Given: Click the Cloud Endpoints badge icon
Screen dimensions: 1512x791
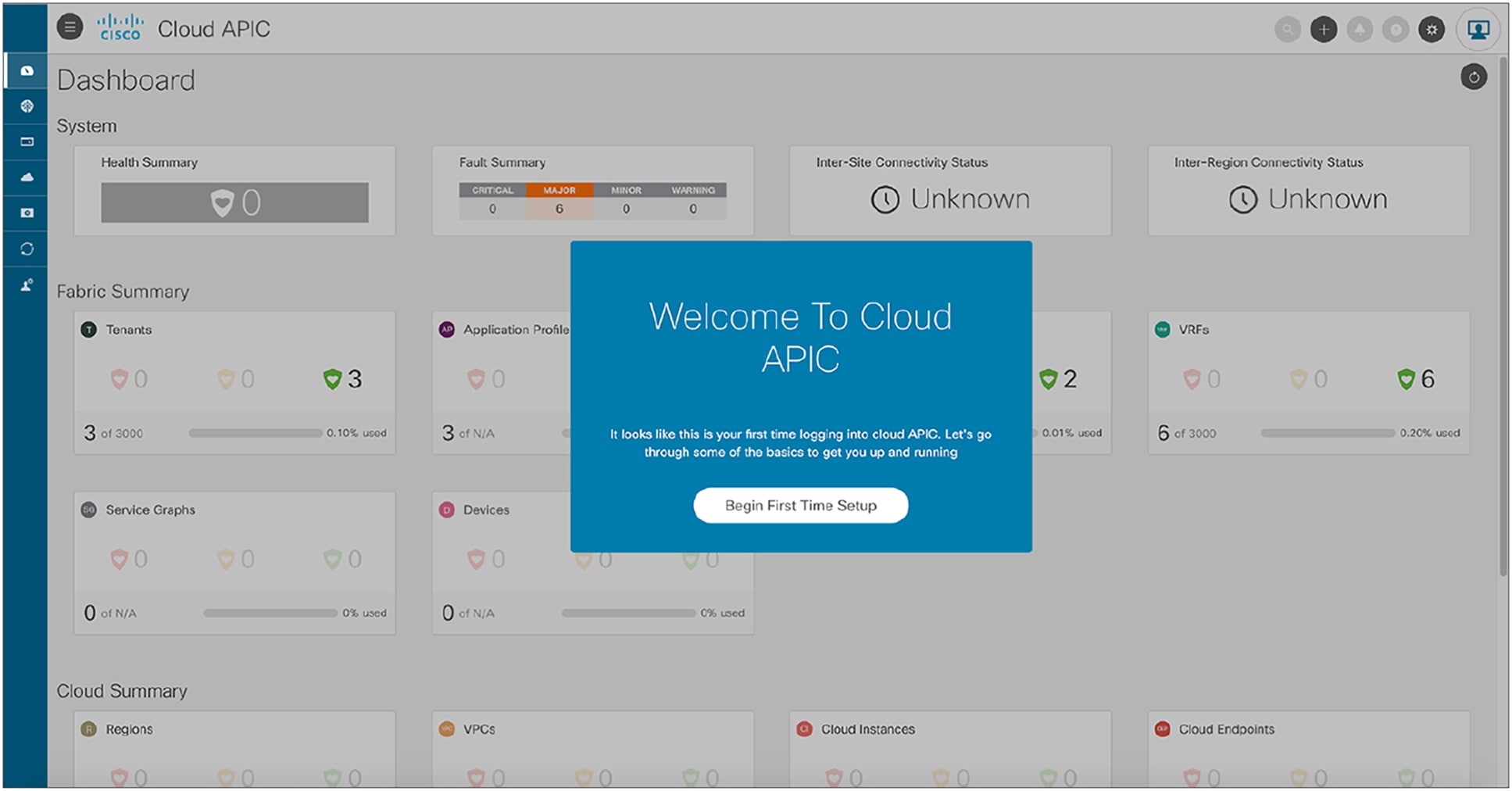Looking at the screenshot, I should [x=1163, y=729].
